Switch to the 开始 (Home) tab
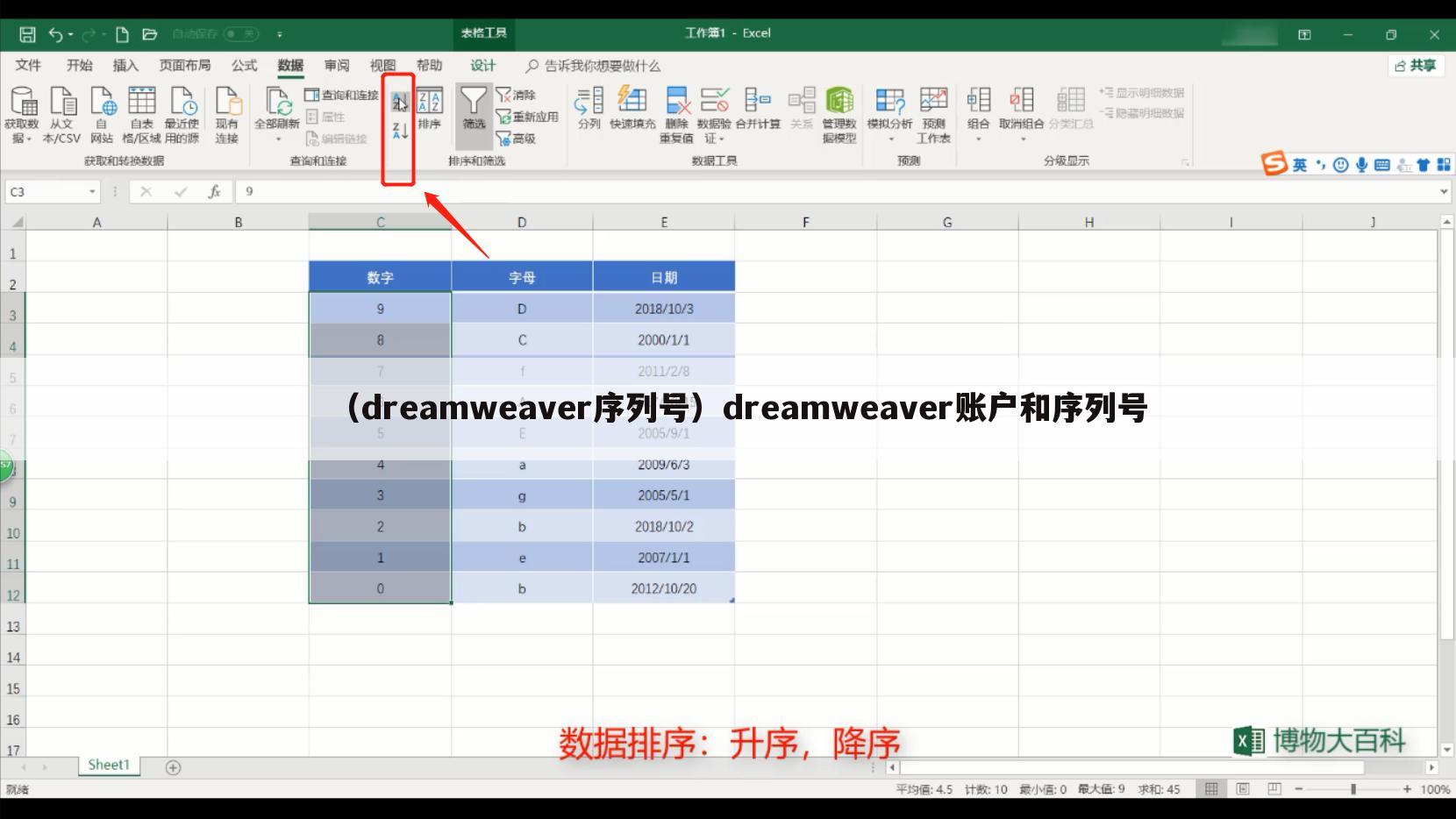 pyautogui.click(x=80, y=66)
